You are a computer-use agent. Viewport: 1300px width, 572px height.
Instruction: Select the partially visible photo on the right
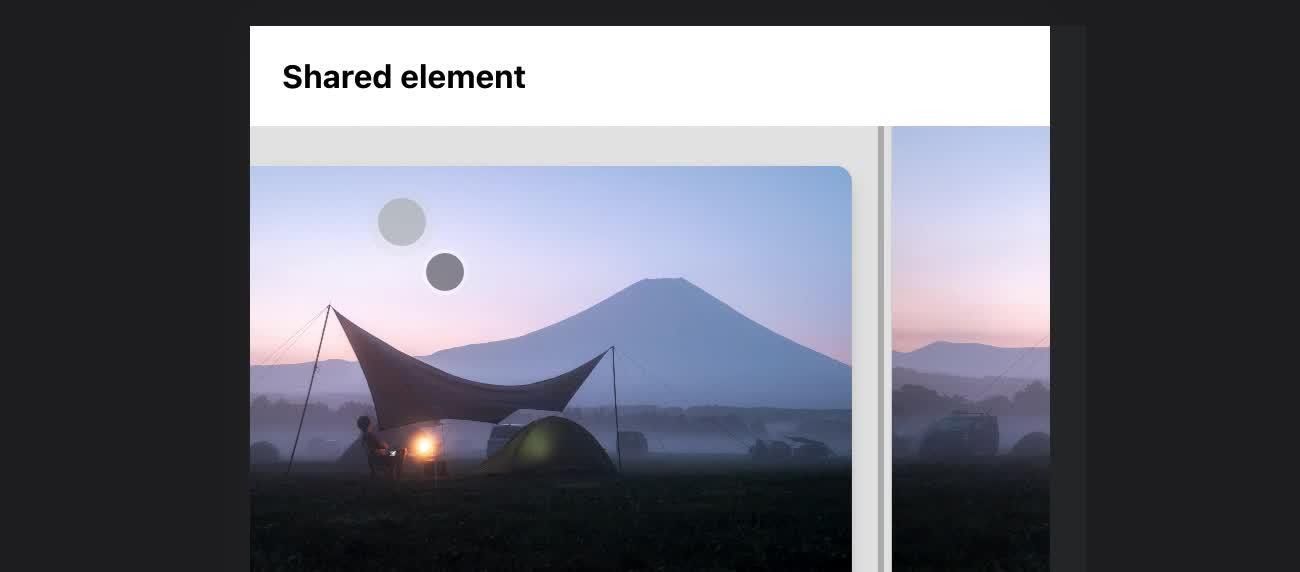point(971,349)
